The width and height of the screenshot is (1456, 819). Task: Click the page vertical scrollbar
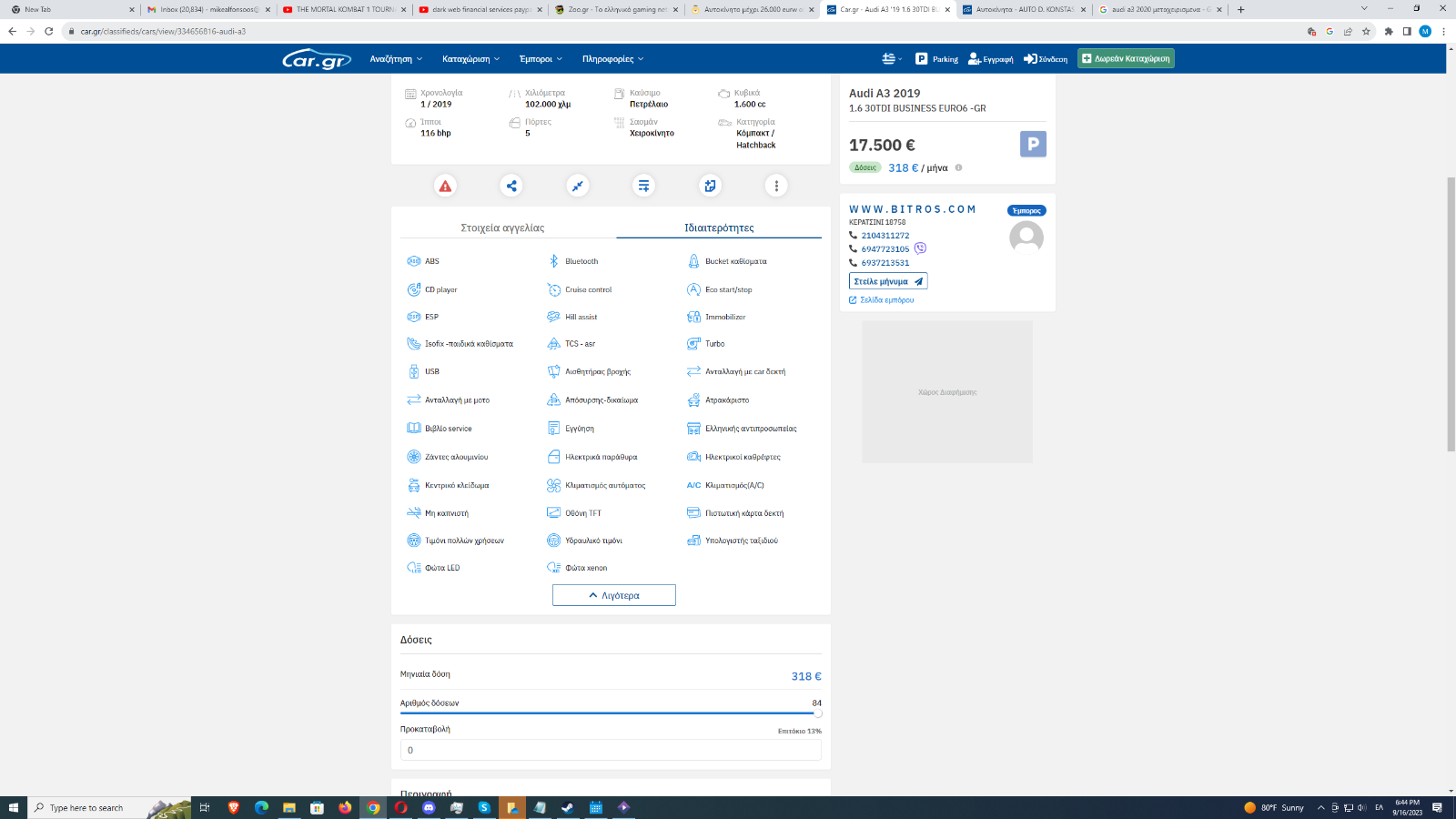pos(1451,314)
